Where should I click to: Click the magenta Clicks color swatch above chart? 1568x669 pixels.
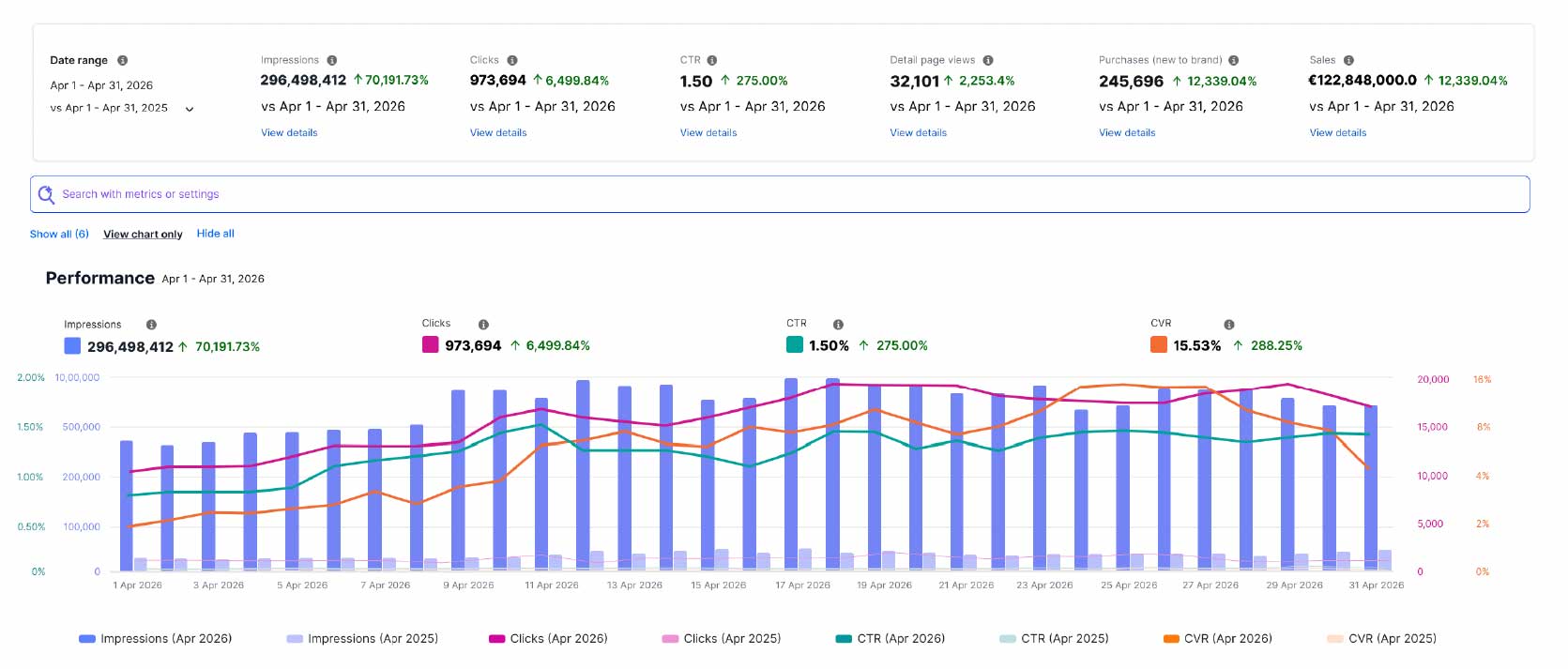(431, 344)
